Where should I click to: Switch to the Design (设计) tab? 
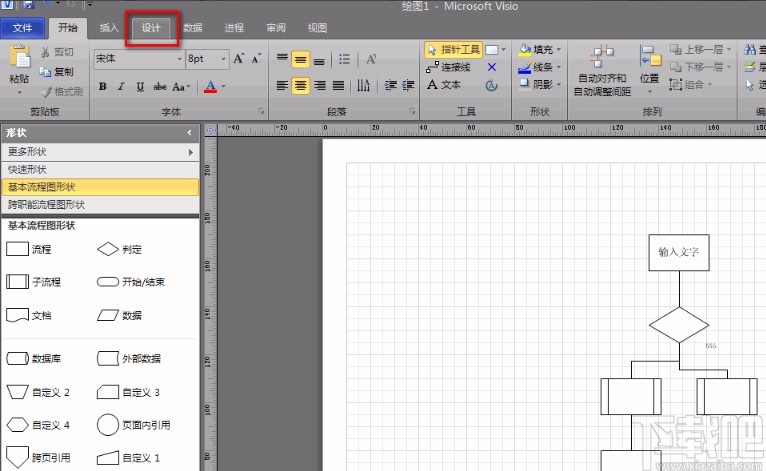[x=151, y=28]
